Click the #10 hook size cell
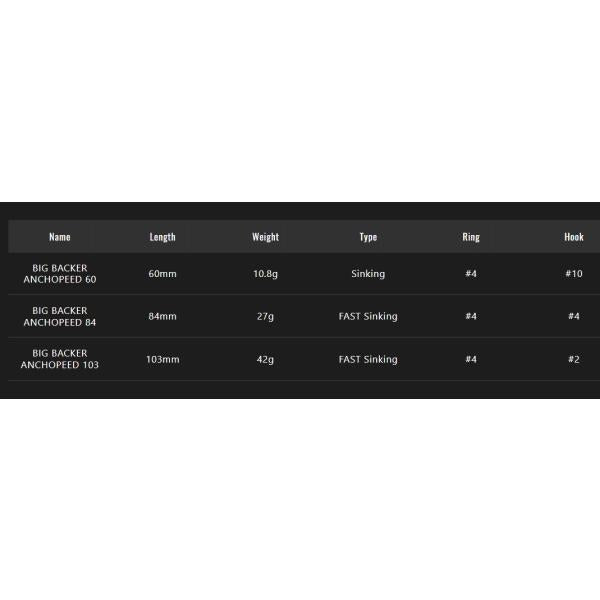Screen dimensions: 600x600 click(x=574, y=274)
